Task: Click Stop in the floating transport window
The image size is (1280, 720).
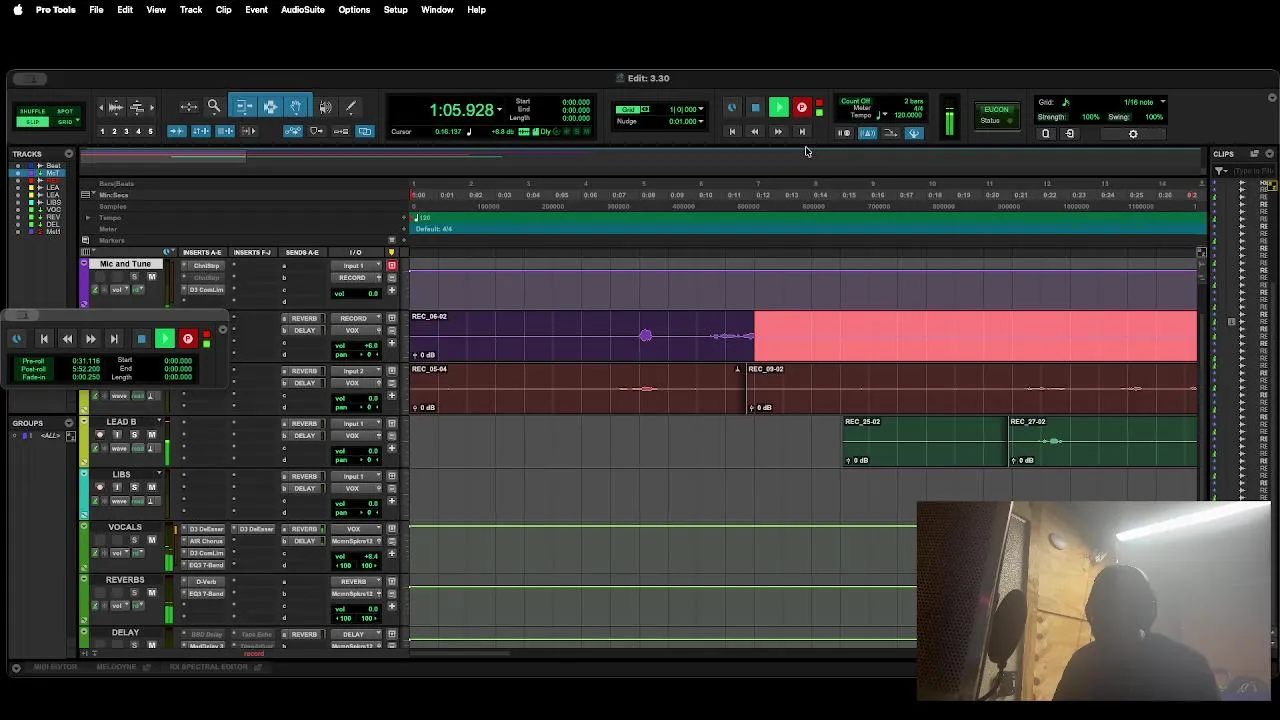Action: 141,339
